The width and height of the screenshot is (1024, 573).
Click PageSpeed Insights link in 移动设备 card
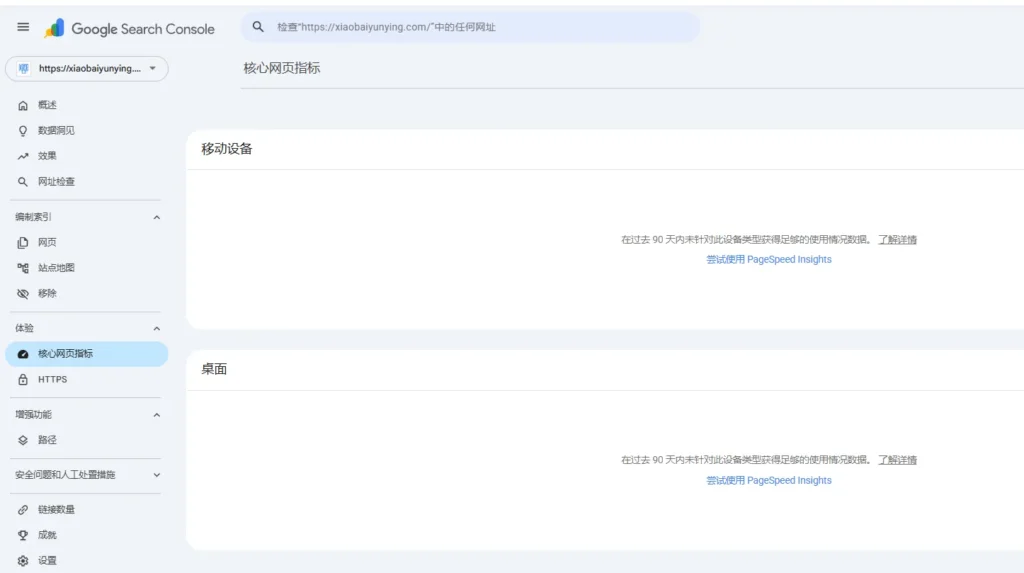pyautogui.click(x=769, y=259)
